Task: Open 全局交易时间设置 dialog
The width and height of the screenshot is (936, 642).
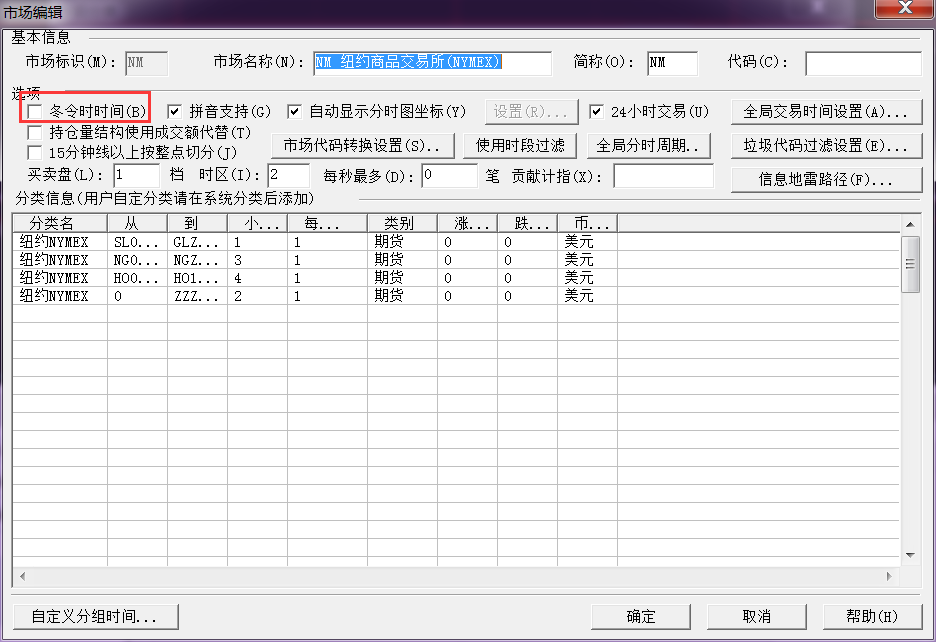Action: [826, 111]
